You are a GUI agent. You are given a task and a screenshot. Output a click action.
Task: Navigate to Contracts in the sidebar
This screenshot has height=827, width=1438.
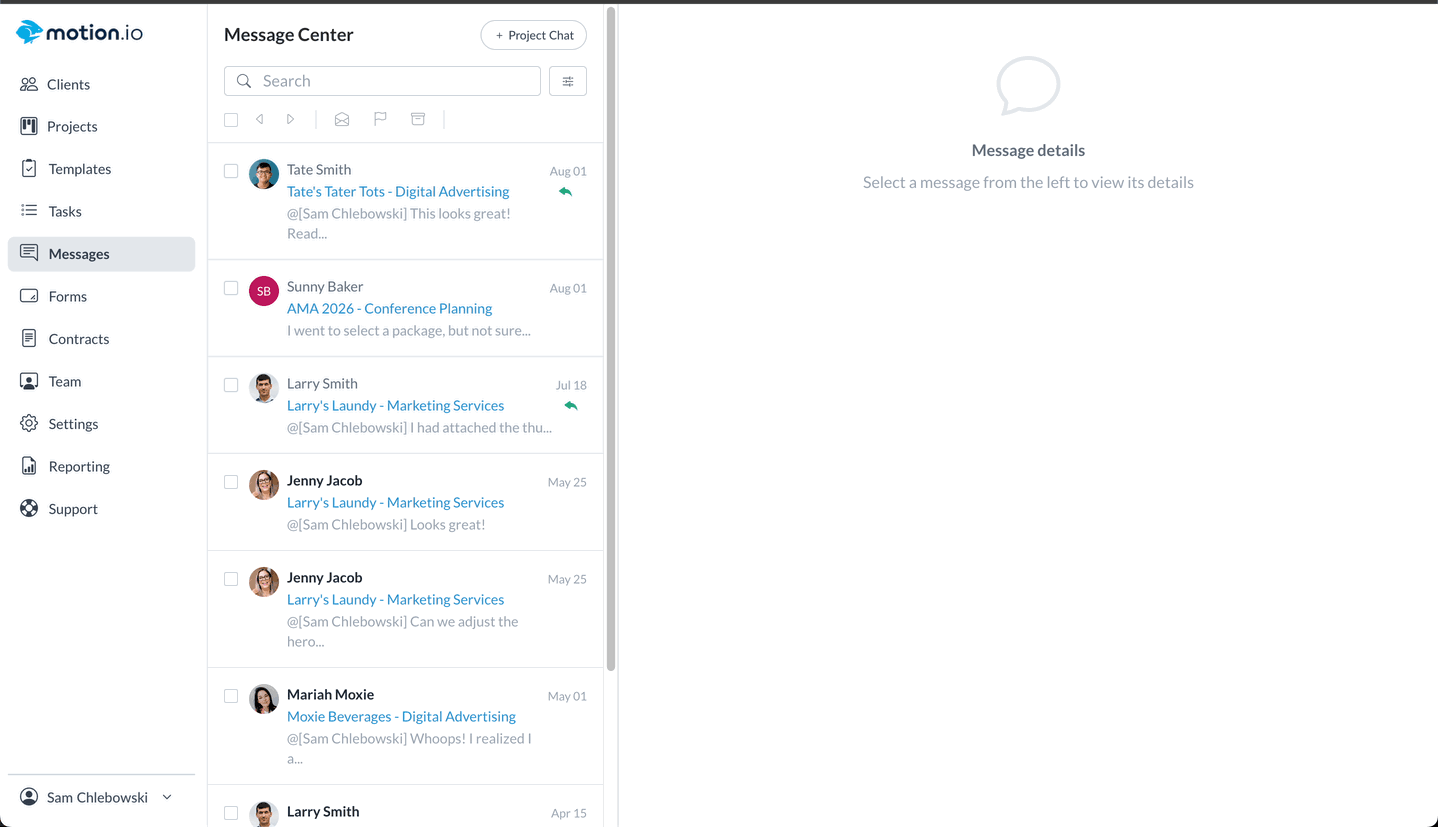click(78, 339)
